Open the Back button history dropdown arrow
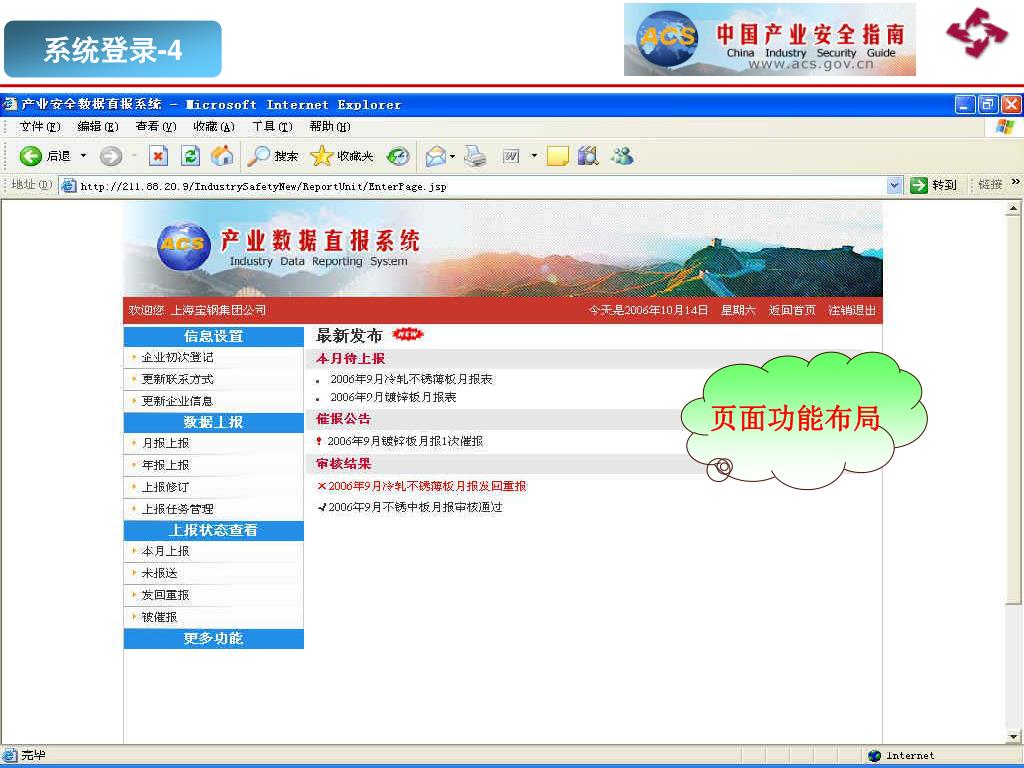Screen dimensions: 1024x768 [x=84, y=156]
